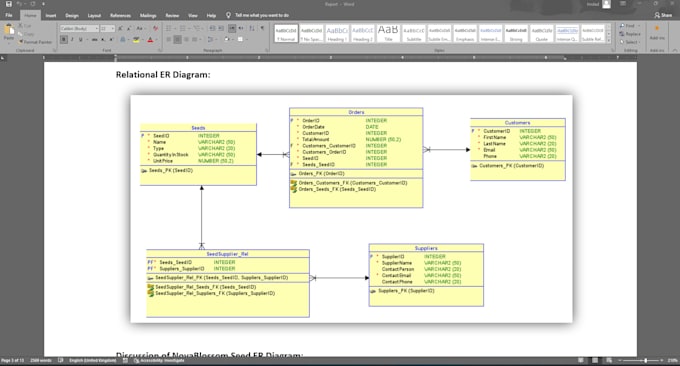Apply the No Spacing style
This screenshot has width=680, height=366.
(x=311, y=33)
